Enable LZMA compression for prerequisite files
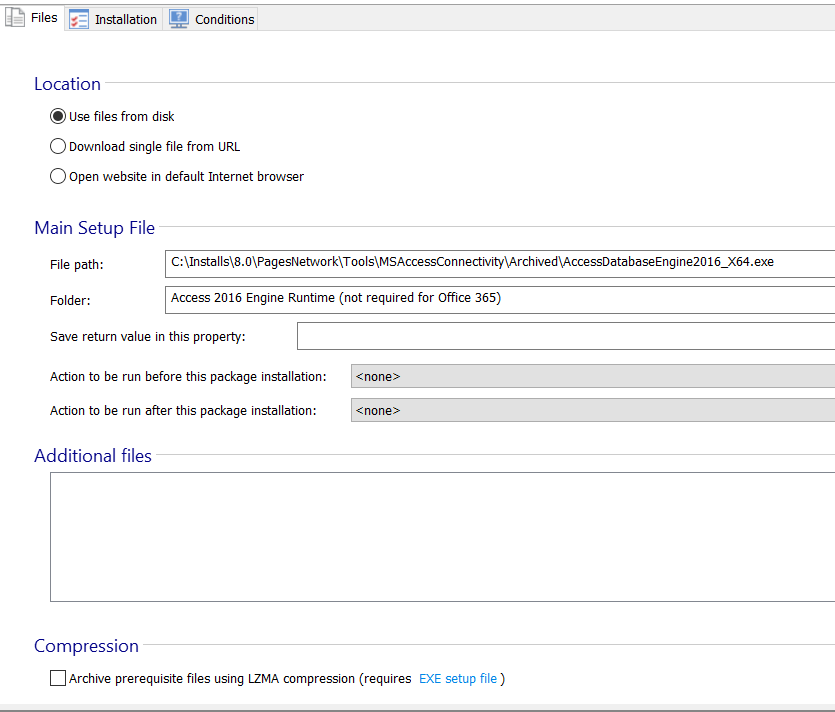This screenshot has height=712, width=835. [x=58, y=679]
